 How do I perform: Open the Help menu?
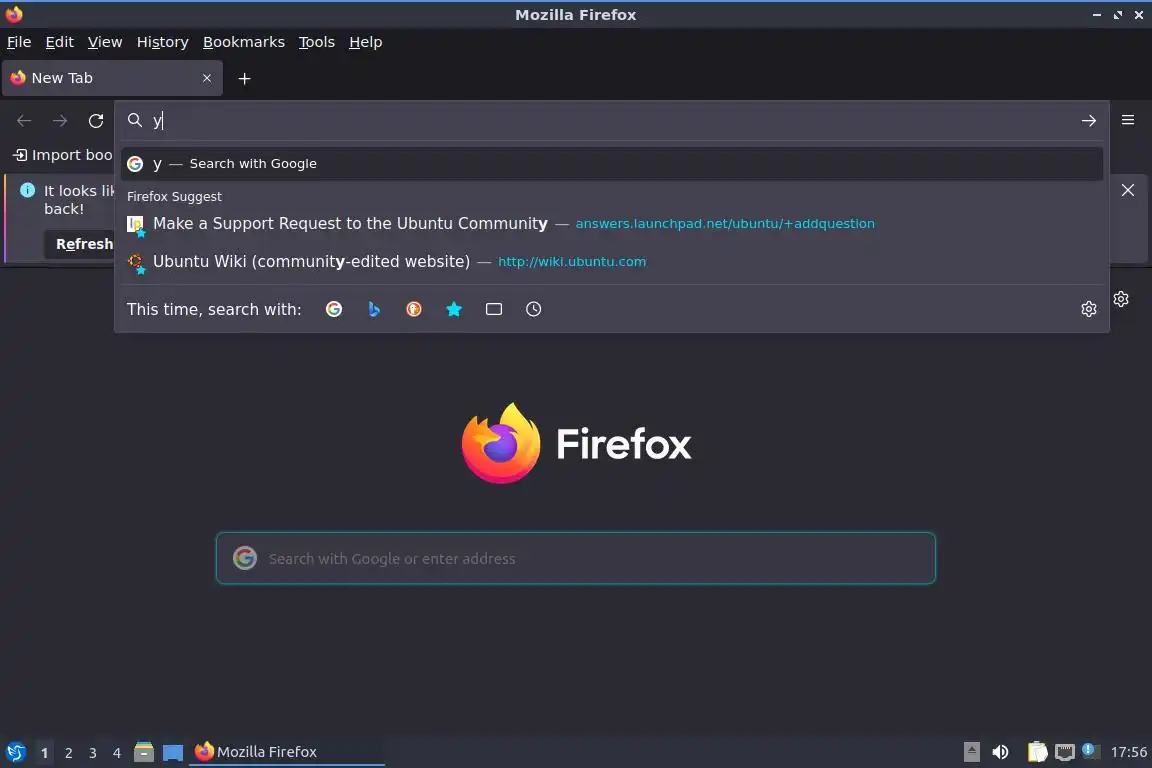tap(365, 42)
